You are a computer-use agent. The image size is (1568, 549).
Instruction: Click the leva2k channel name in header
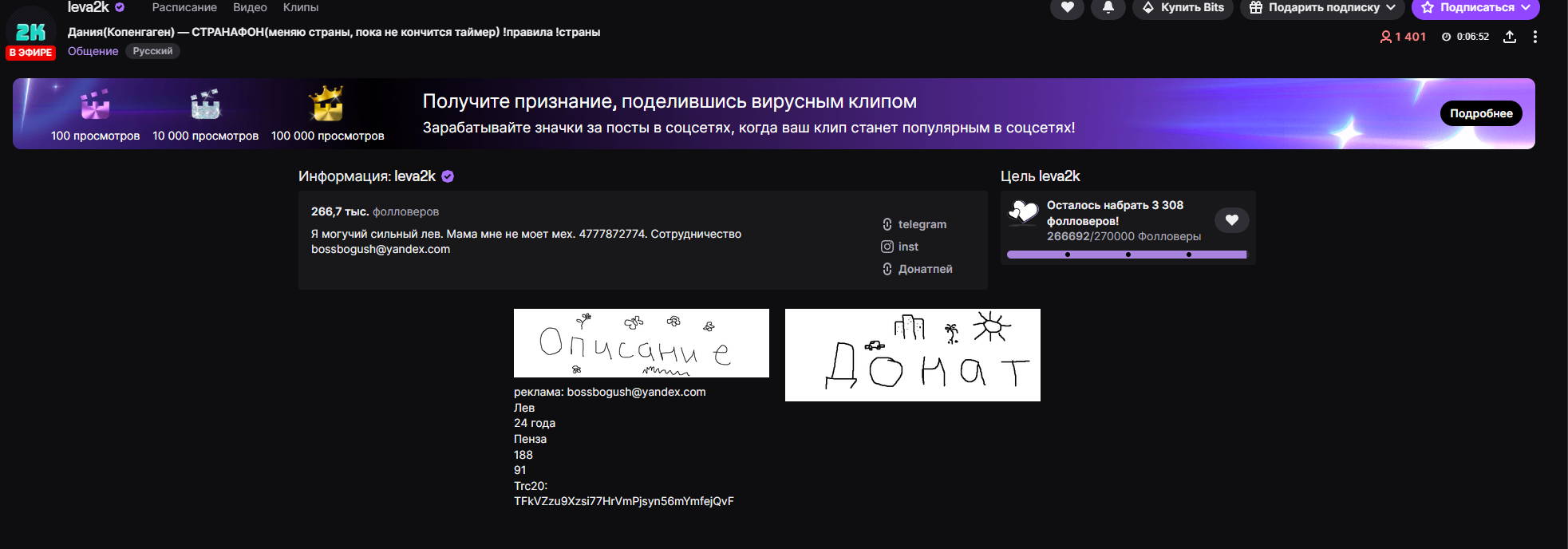(88, 7)
